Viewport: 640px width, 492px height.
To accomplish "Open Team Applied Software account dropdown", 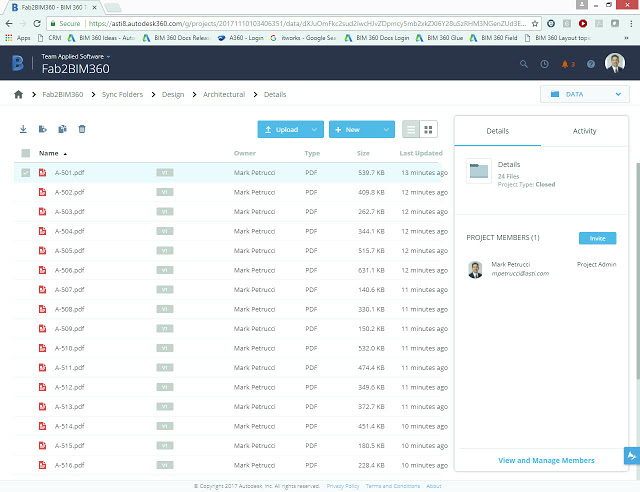I will [76, 56].
